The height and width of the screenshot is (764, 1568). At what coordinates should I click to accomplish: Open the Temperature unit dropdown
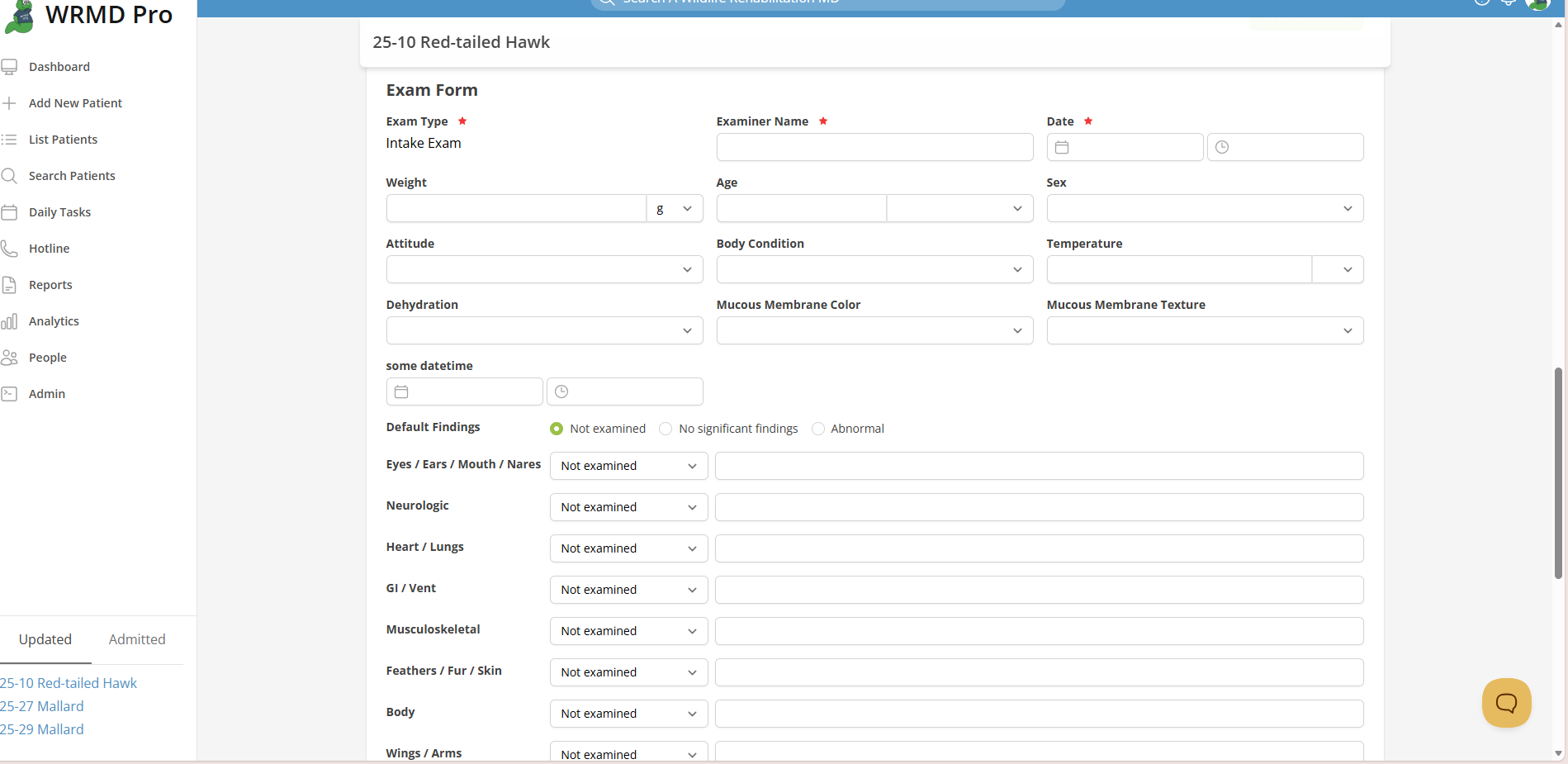coord(1338,269)
